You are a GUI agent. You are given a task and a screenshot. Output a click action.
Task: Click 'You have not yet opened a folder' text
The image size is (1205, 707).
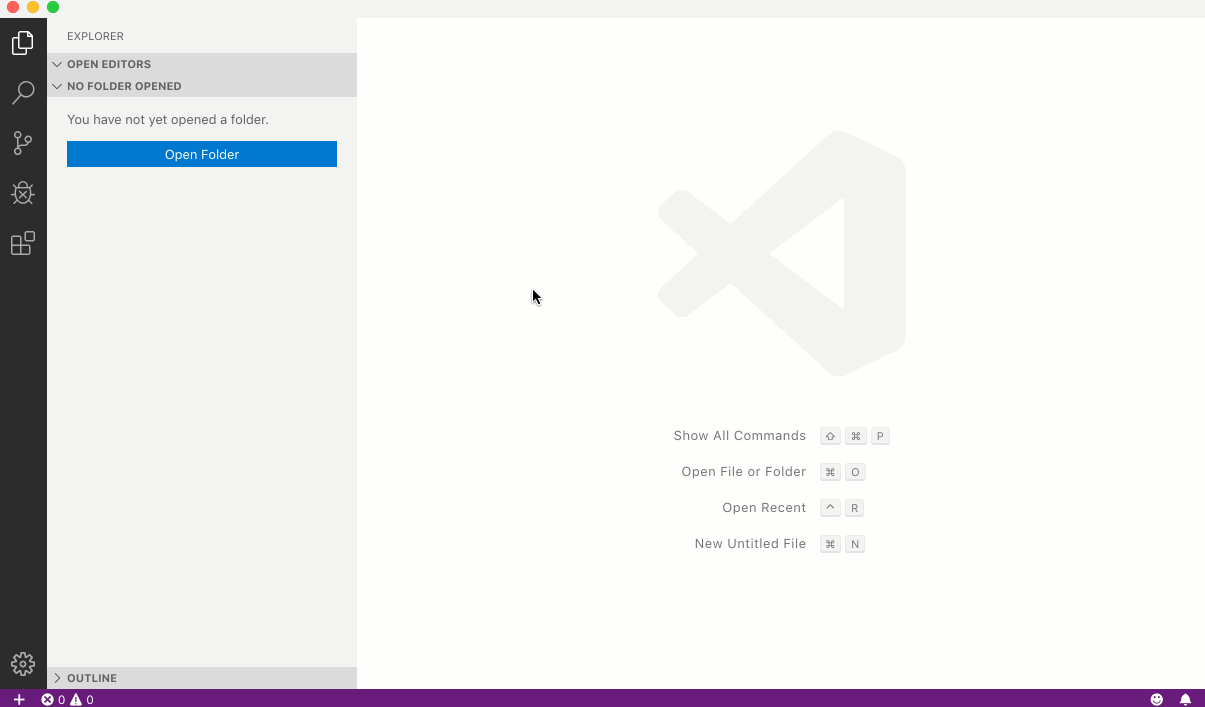point(168,119)
